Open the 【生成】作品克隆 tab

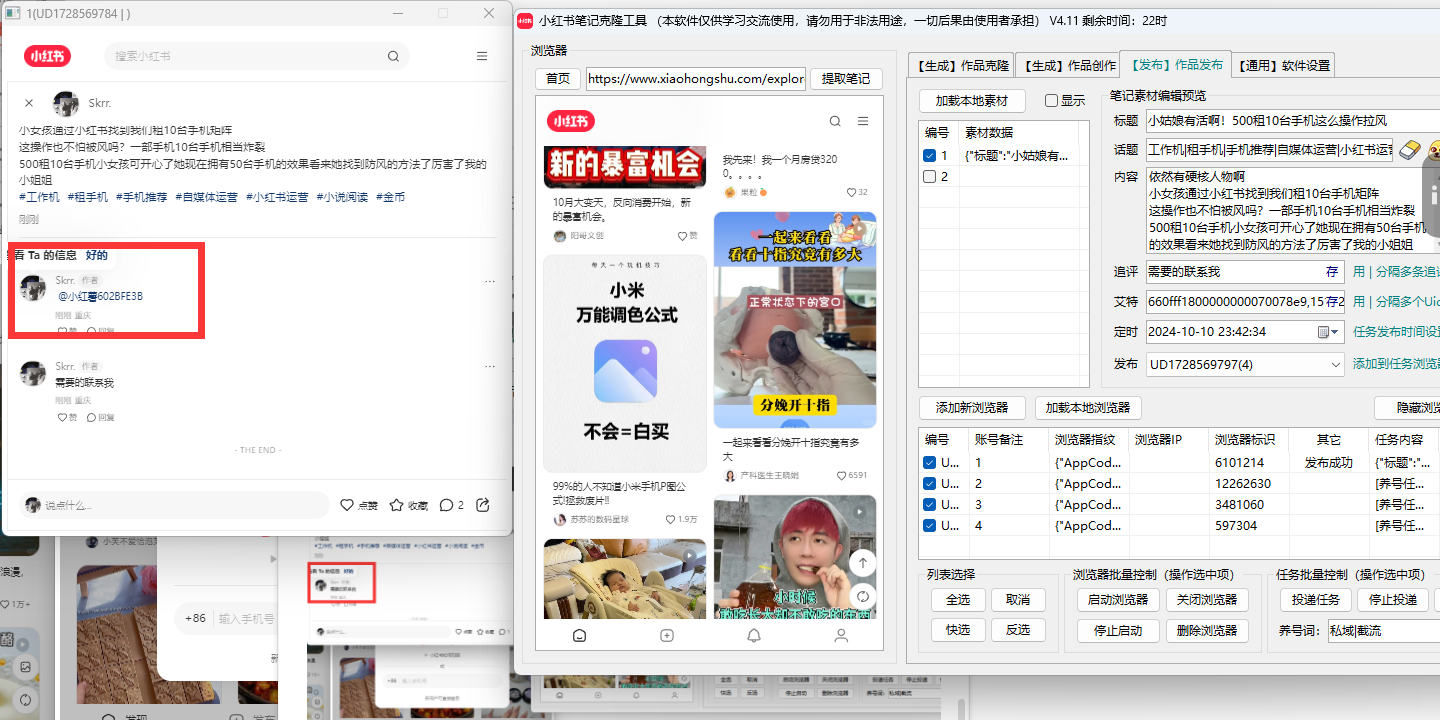pos(961,63)
